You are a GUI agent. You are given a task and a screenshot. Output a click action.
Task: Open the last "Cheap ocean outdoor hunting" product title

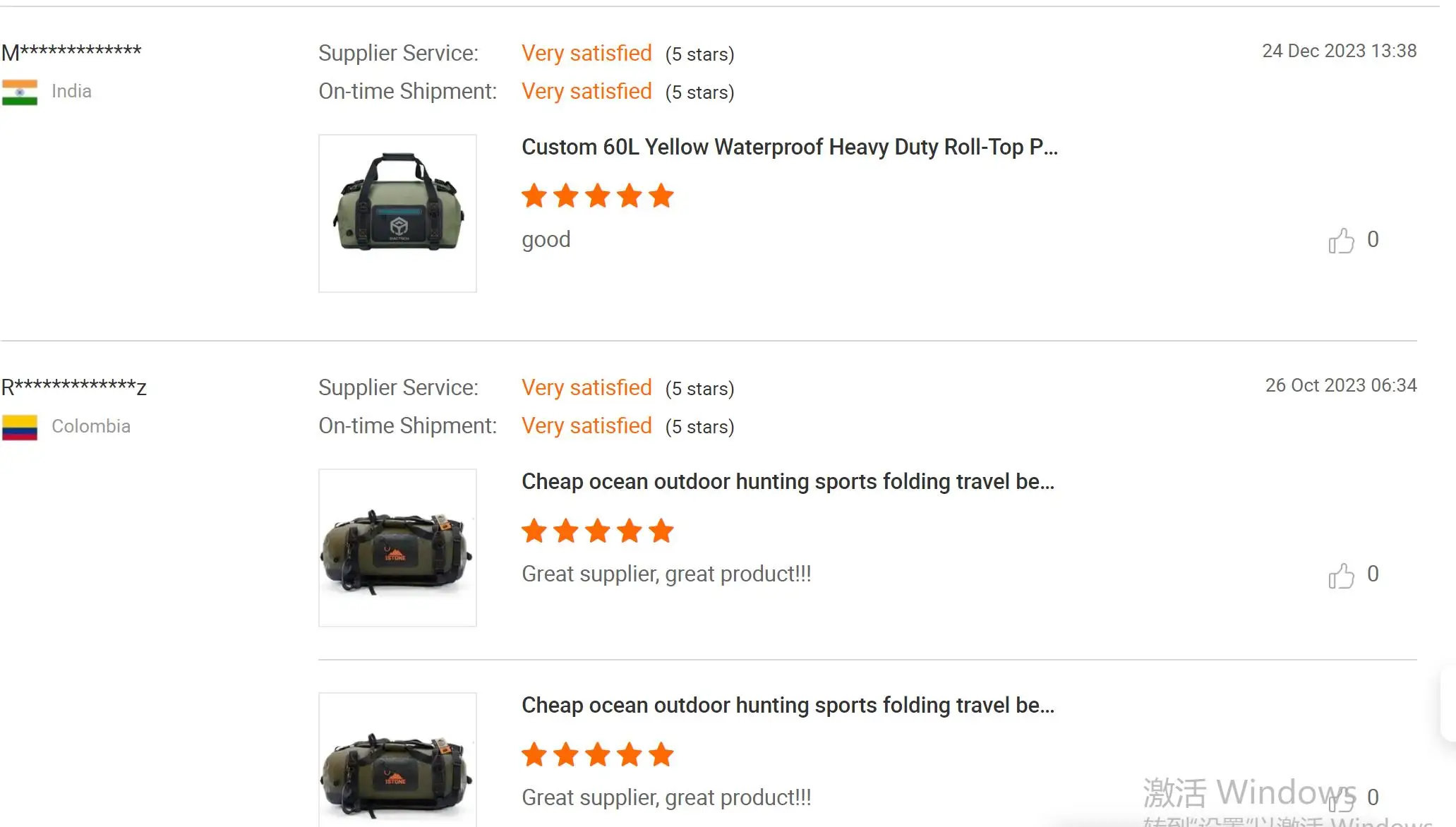[788, 705]
